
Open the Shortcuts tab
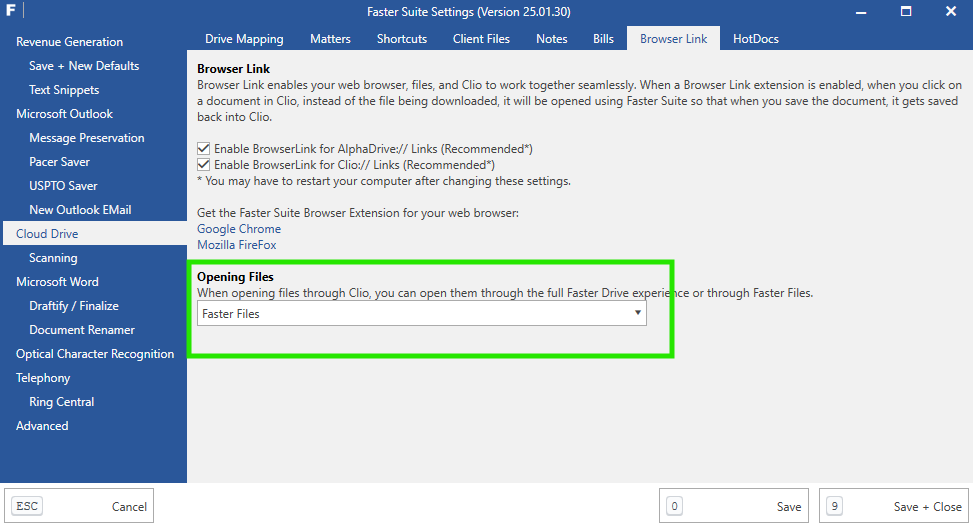pyautogui.click(x=401, y=38)
